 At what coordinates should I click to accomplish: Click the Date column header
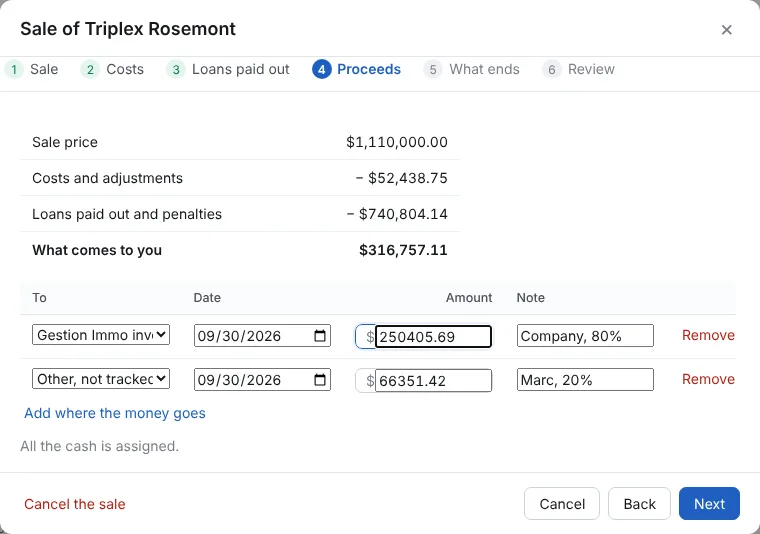(x=207, y=298)
